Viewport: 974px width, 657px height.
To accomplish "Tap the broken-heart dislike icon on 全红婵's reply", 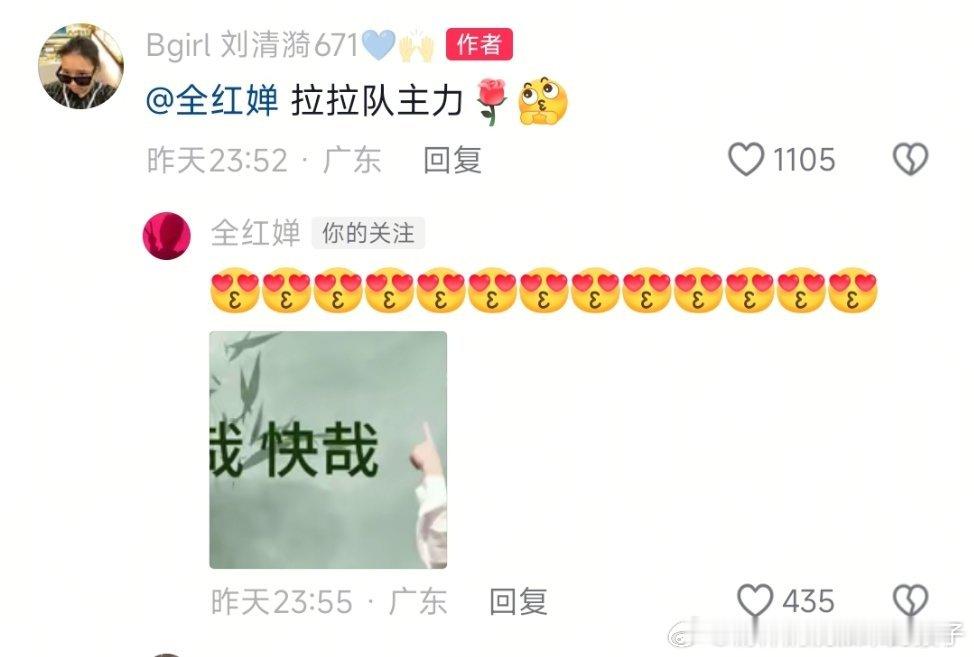I will tap(910, 600).
